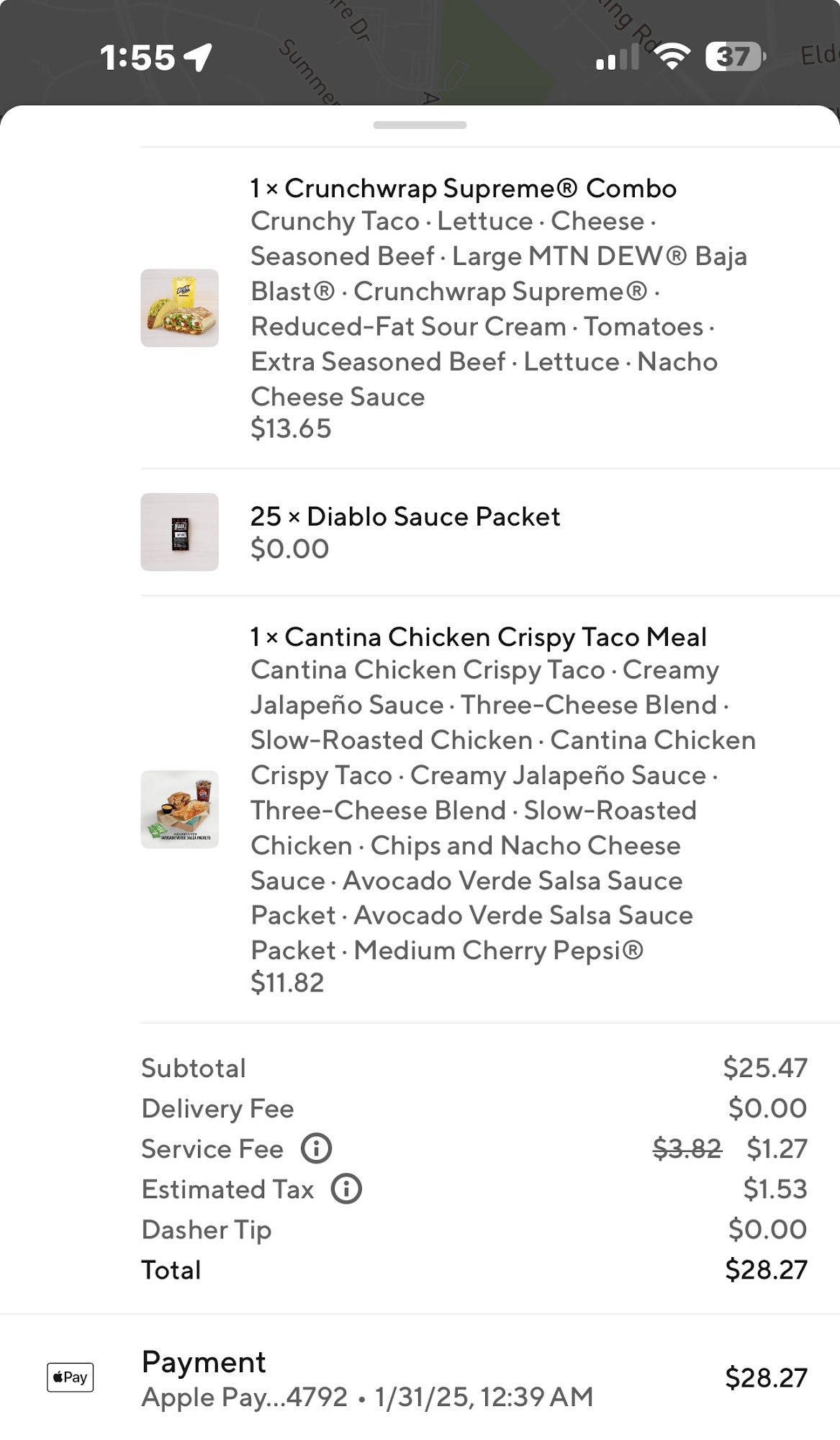This screenshot has width=840, height=1440.
Task: Tap the crossed-out $3.82 service fee
Action: (x=687, y=1148)
